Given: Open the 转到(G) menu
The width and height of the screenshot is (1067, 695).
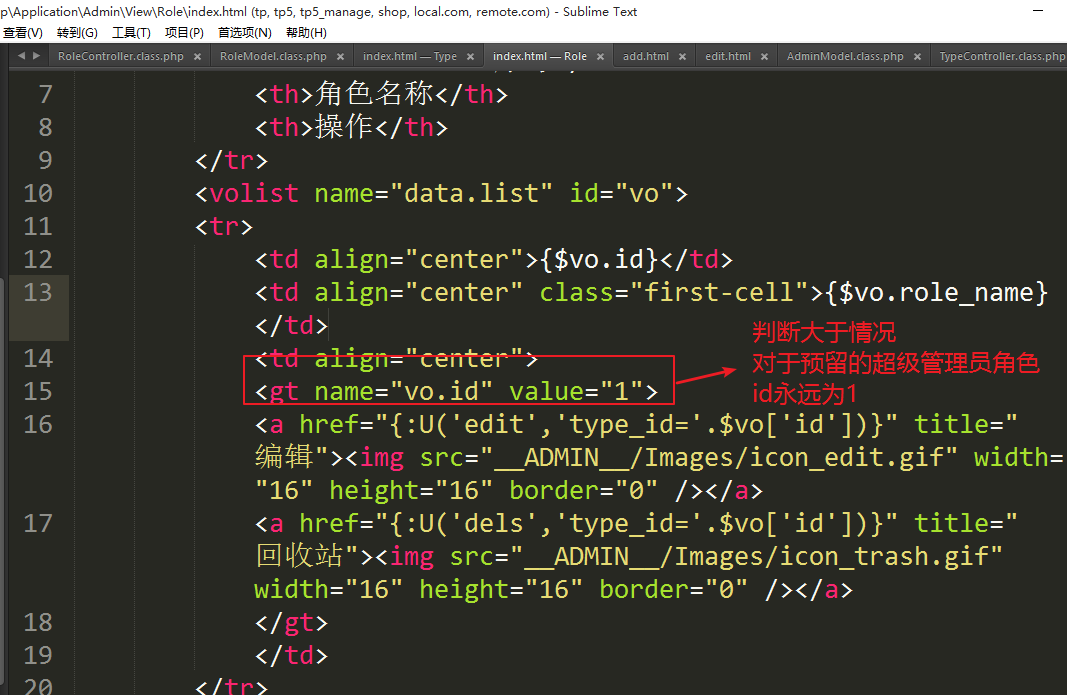Looking at the screenshot, I should pos(77,33).
